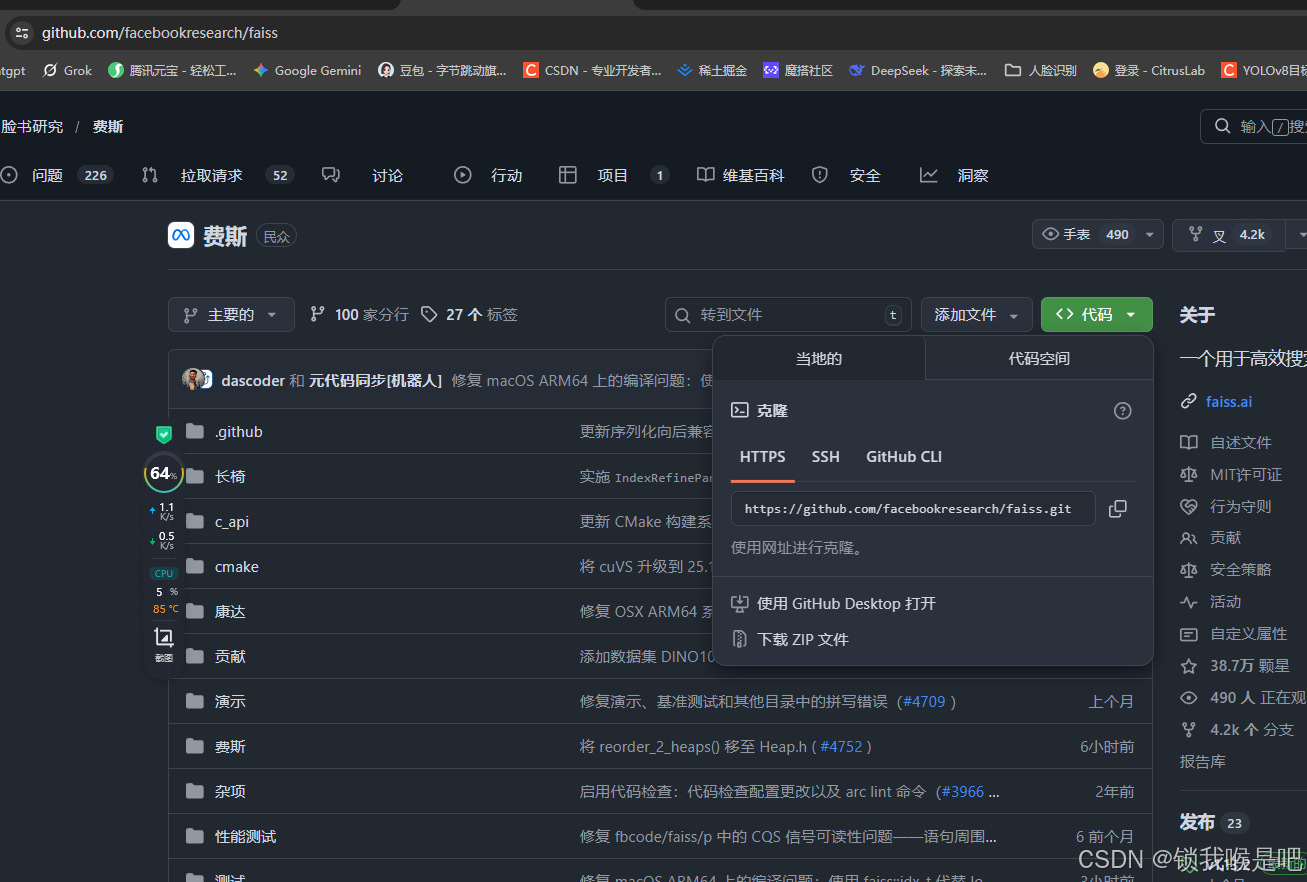Click the 64% memory ring indicator
The height and width of the screenshot is (882, 1307).
(x=163, y=474)
